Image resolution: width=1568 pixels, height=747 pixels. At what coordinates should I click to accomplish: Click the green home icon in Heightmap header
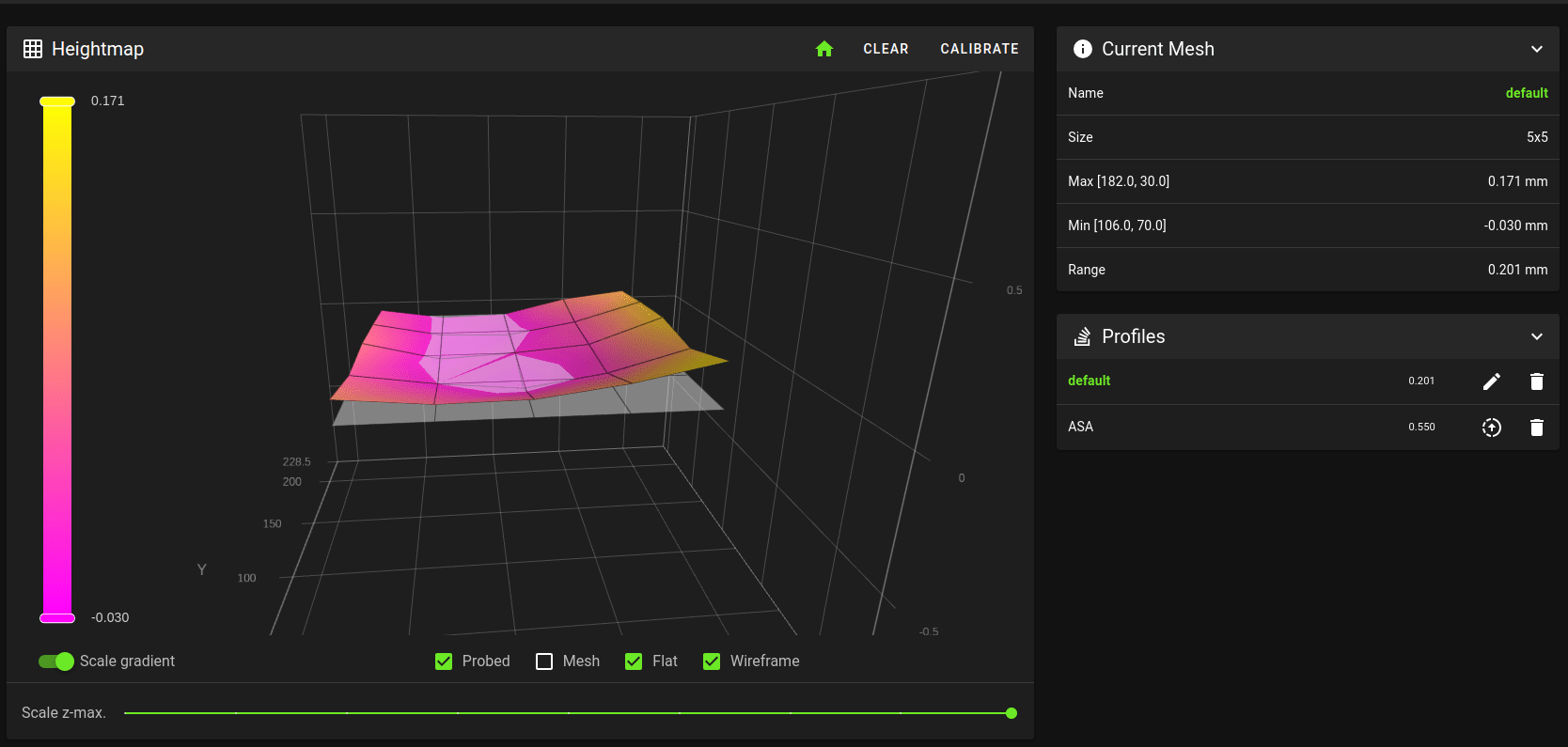(x=824, y=49)
